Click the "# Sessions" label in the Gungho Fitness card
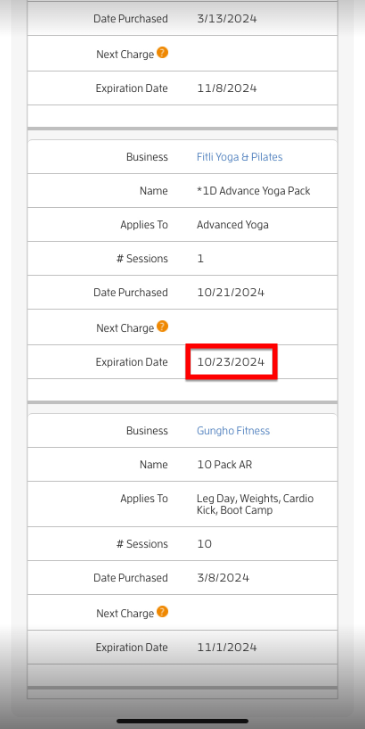 click(142, 544)
